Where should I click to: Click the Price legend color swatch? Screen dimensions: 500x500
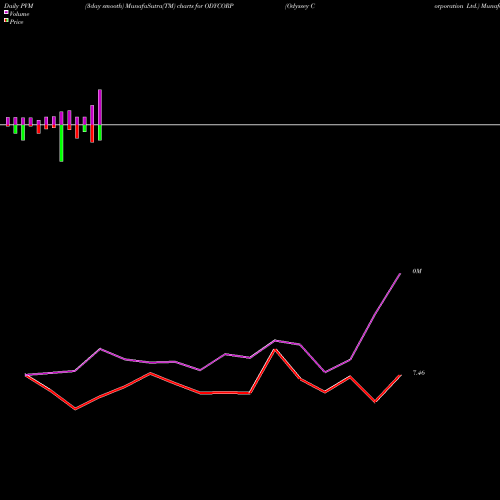(x=6, y=20)
